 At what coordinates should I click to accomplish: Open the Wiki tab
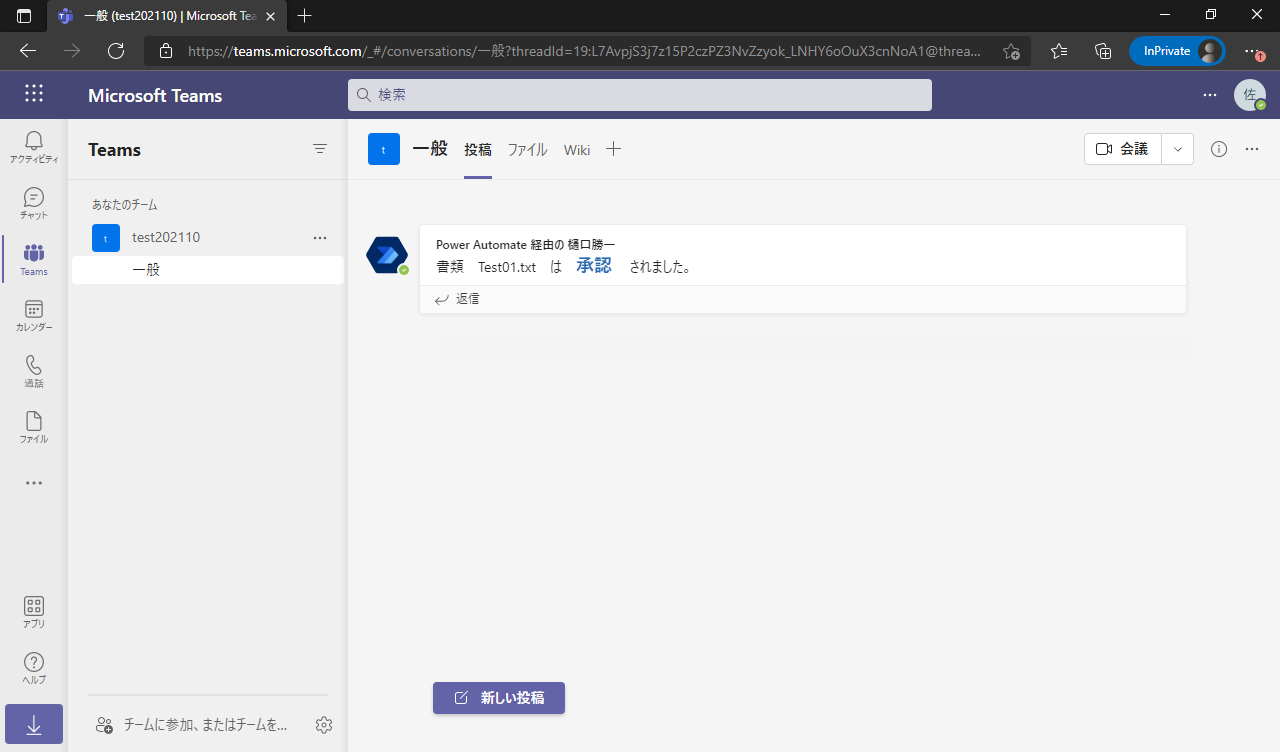tap(577, 149)
